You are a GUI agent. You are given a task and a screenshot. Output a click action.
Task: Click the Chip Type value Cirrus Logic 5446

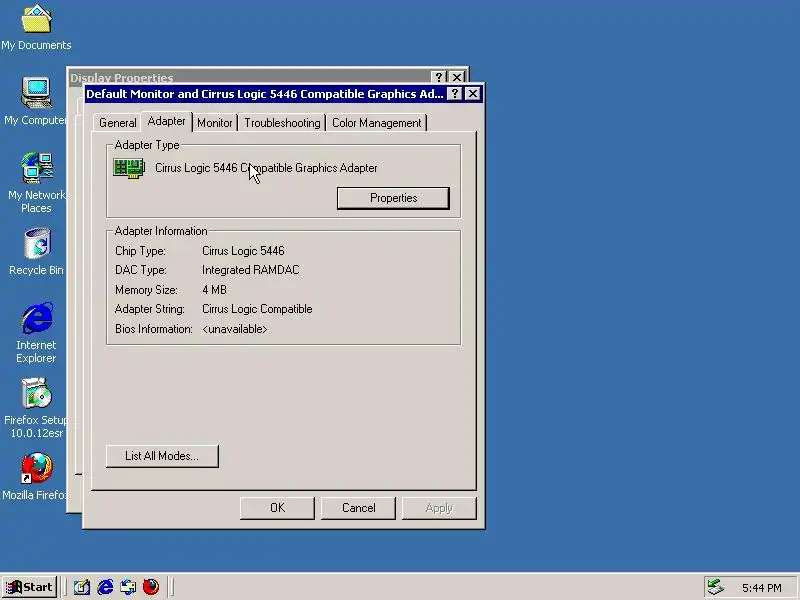(x=243, y=251)
